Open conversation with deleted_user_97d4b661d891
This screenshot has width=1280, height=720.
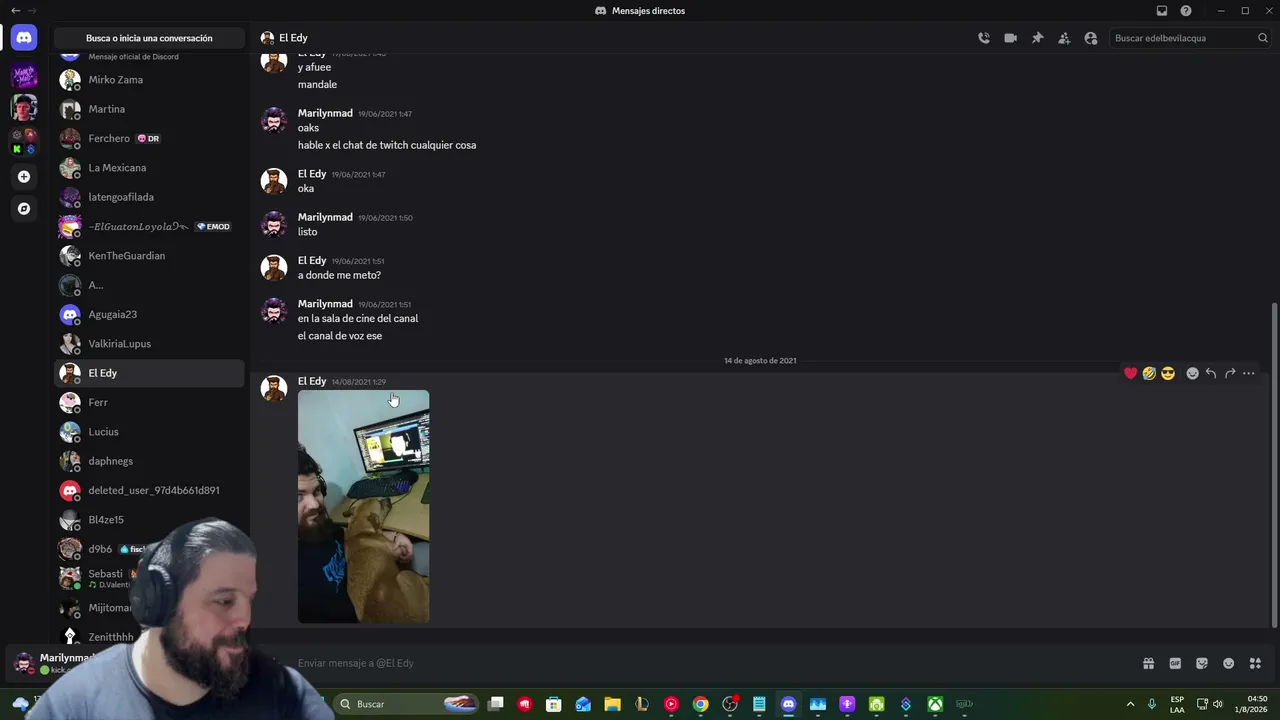pos(149,490)
